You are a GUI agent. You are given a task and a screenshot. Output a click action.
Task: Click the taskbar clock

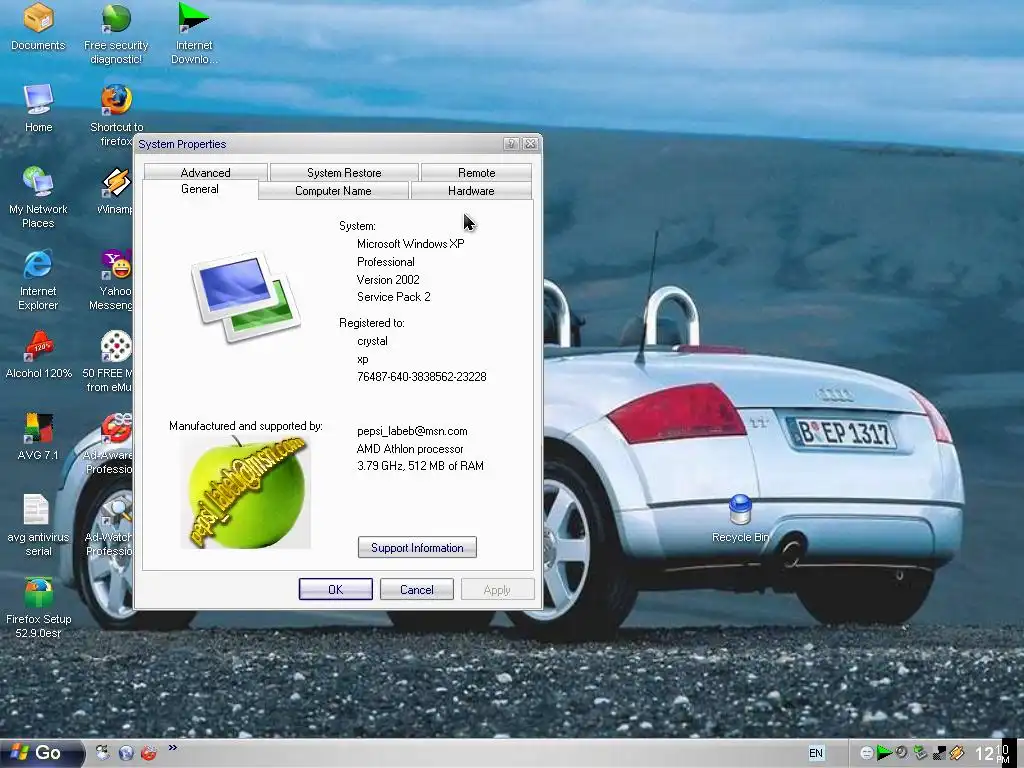coord(992,754)
